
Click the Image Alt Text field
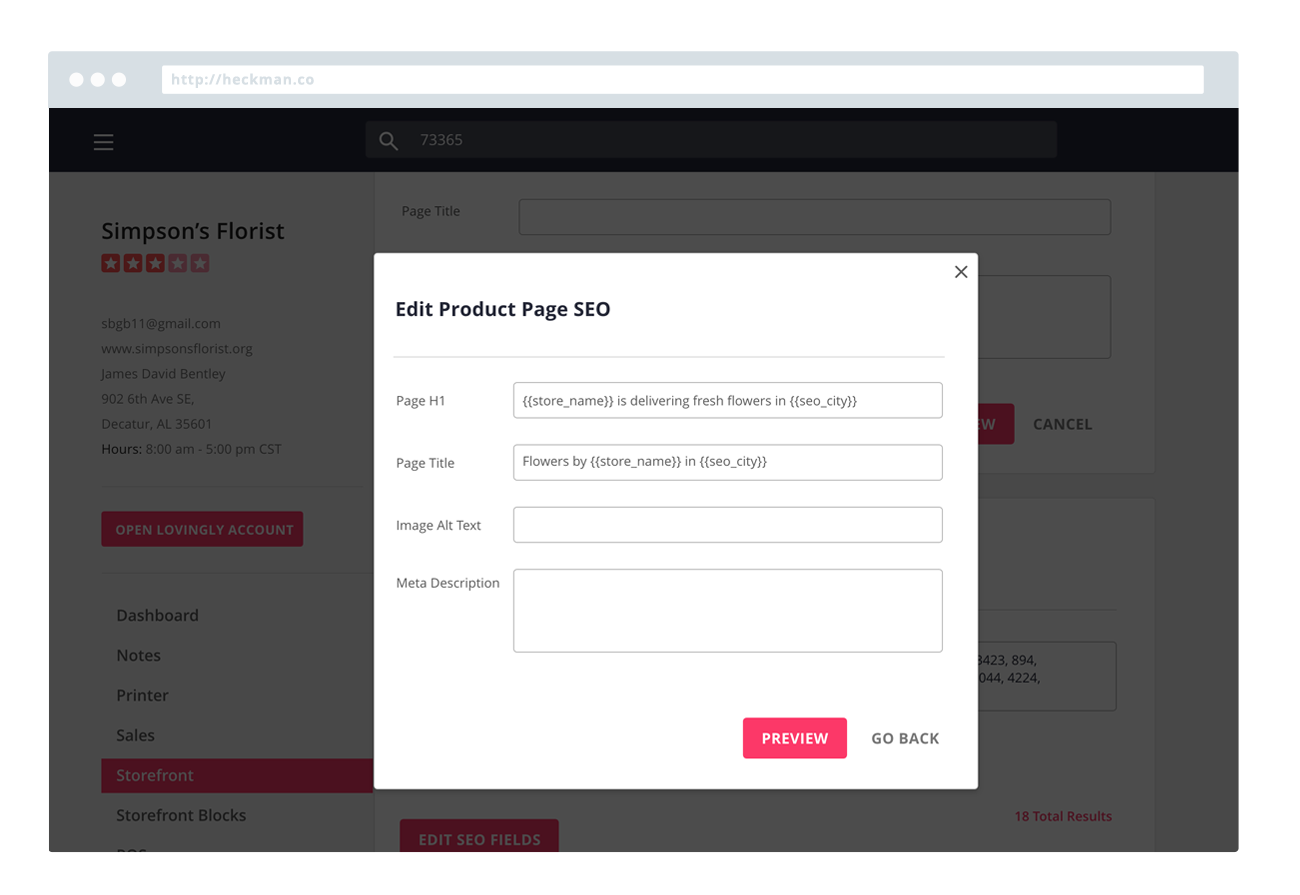point(727,525)
